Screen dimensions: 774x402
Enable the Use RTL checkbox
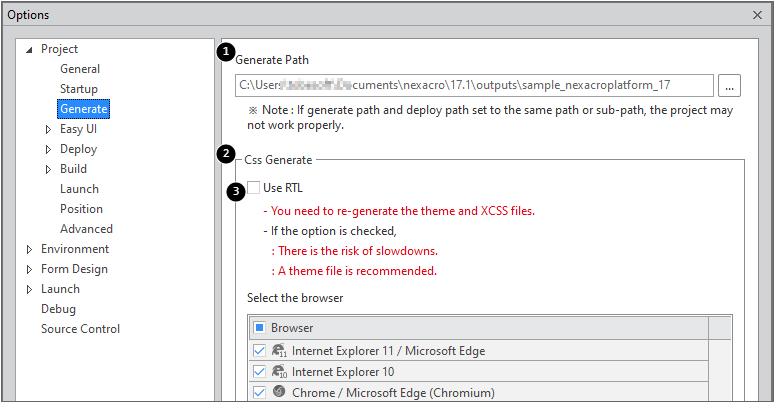tap(254, 187)
